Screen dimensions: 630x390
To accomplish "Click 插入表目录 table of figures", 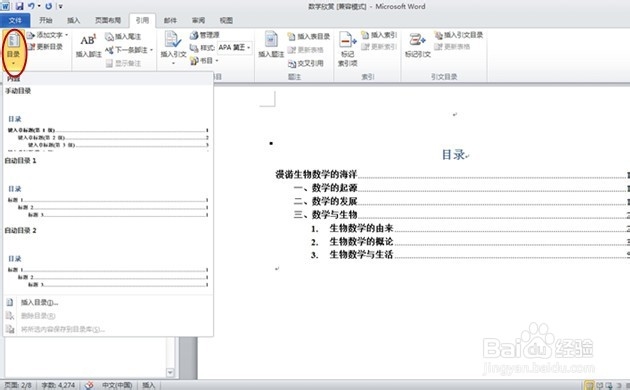I will click(x=309, y=37).
